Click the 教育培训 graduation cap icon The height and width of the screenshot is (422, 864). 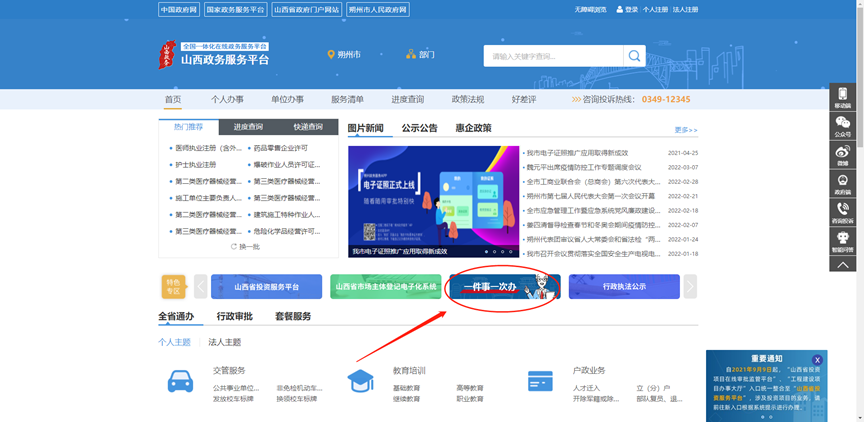point(360,381)
